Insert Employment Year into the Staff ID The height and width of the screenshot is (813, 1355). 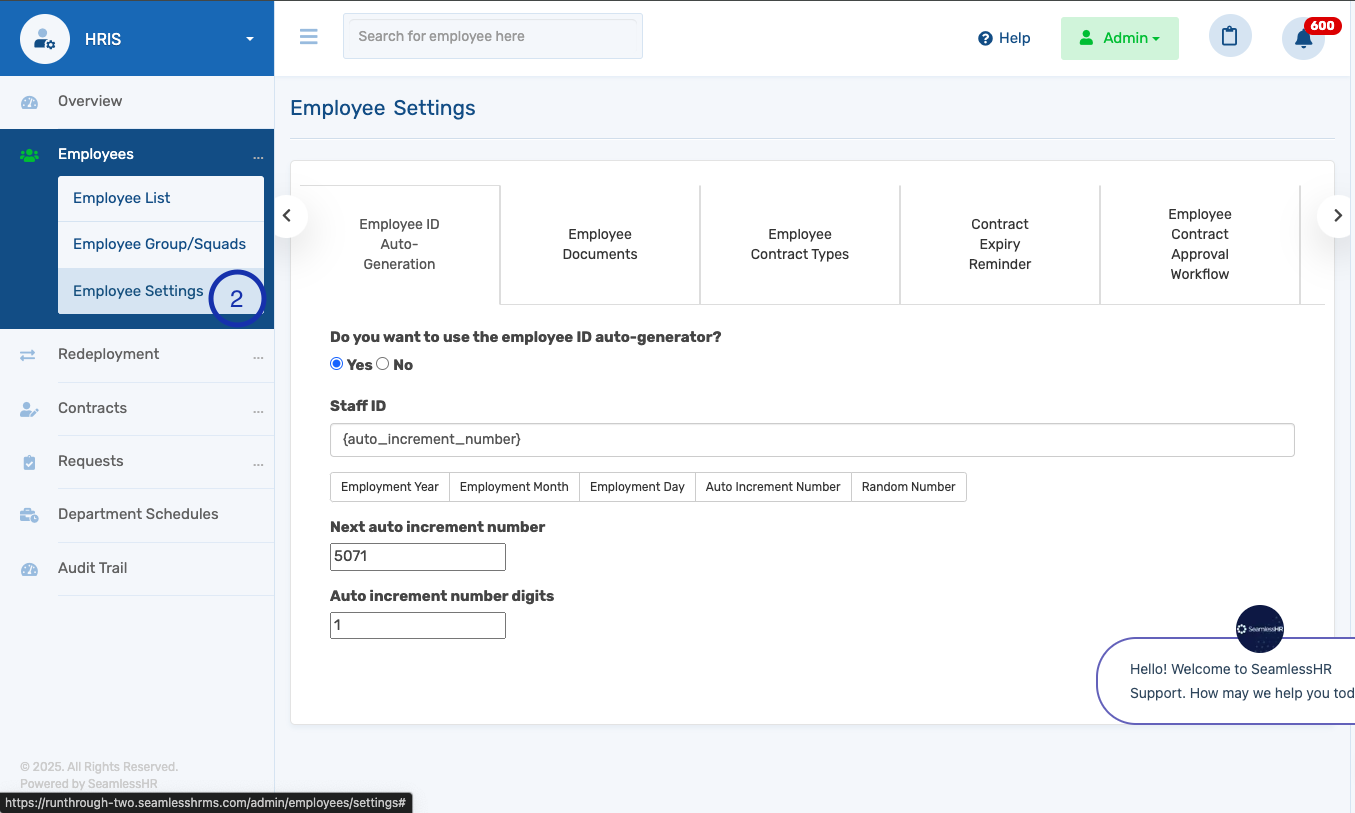(389, 487)
